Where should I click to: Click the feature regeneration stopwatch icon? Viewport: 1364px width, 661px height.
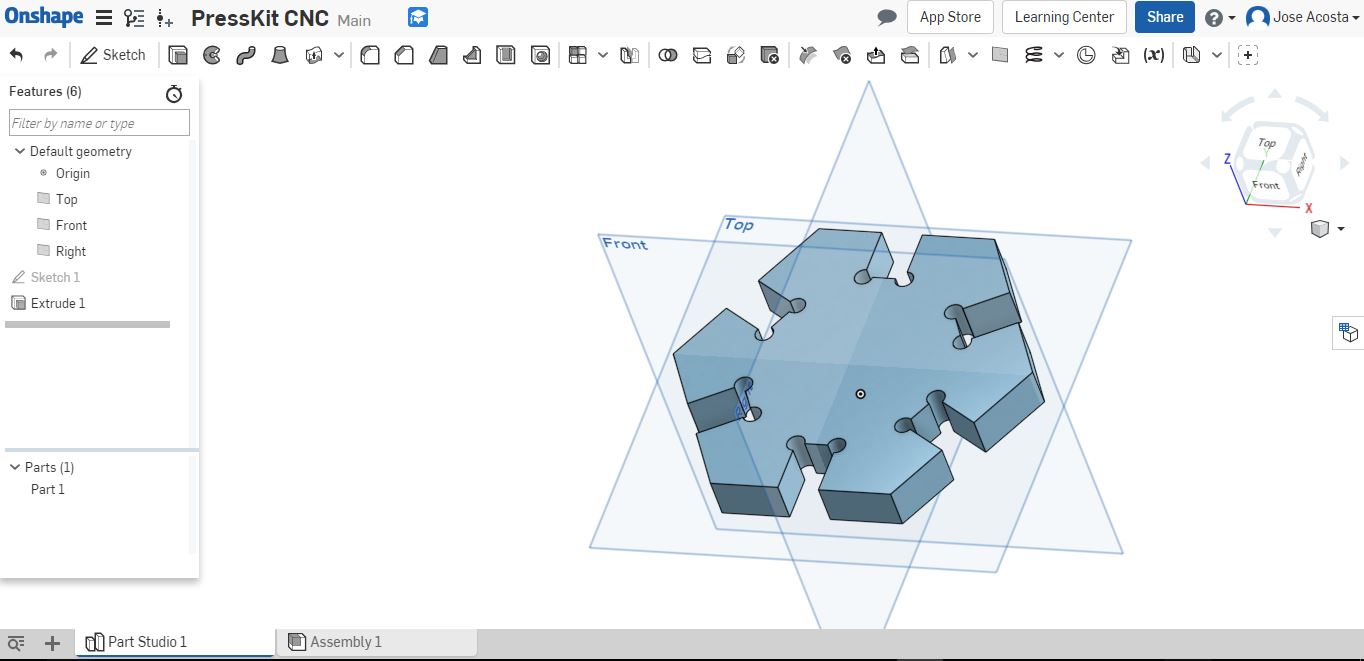pos(174,93)
